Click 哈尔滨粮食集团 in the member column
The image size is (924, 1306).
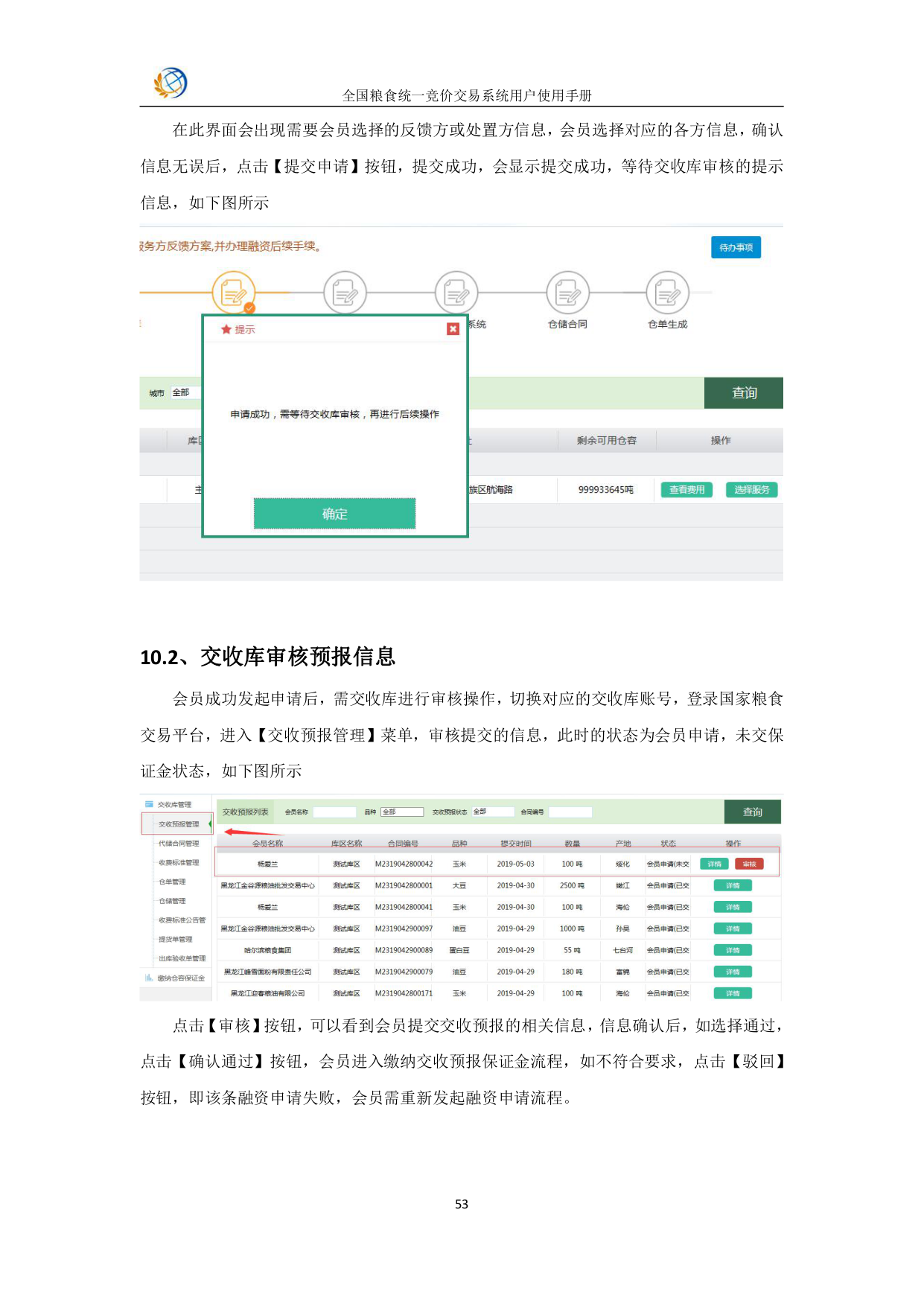click(267, 950)
